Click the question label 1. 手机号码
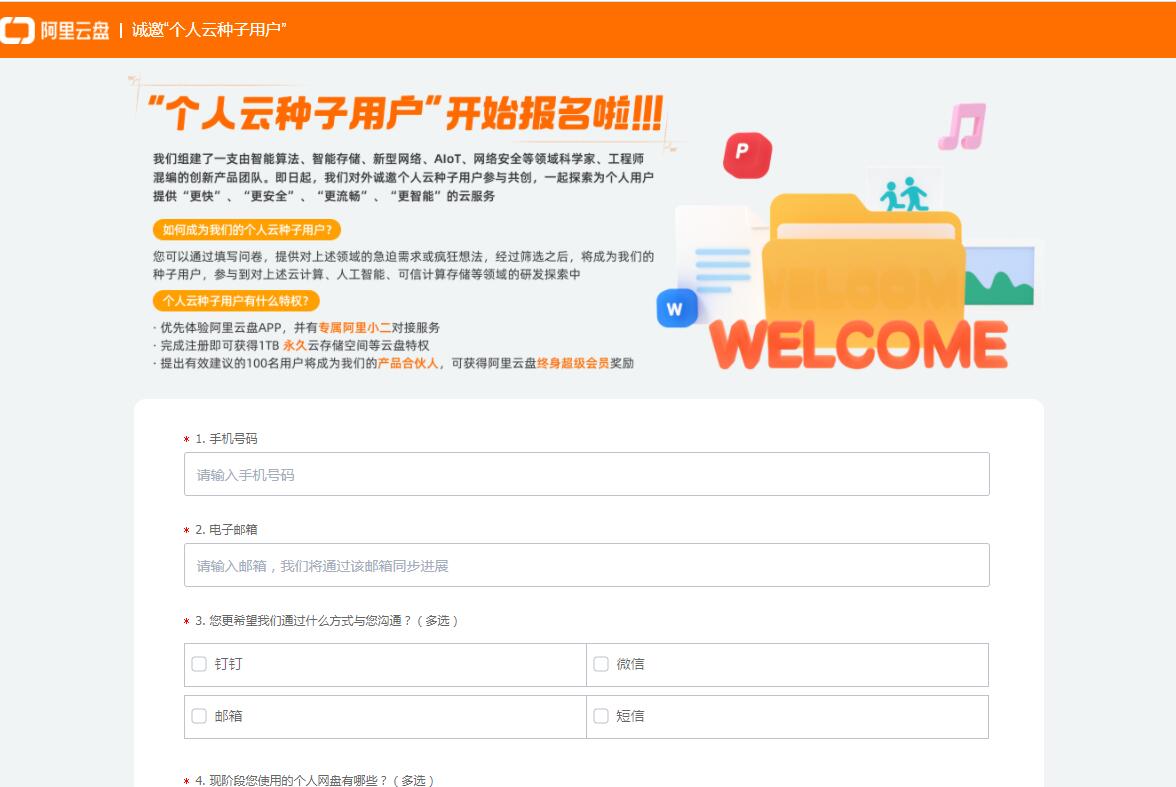 226,439
